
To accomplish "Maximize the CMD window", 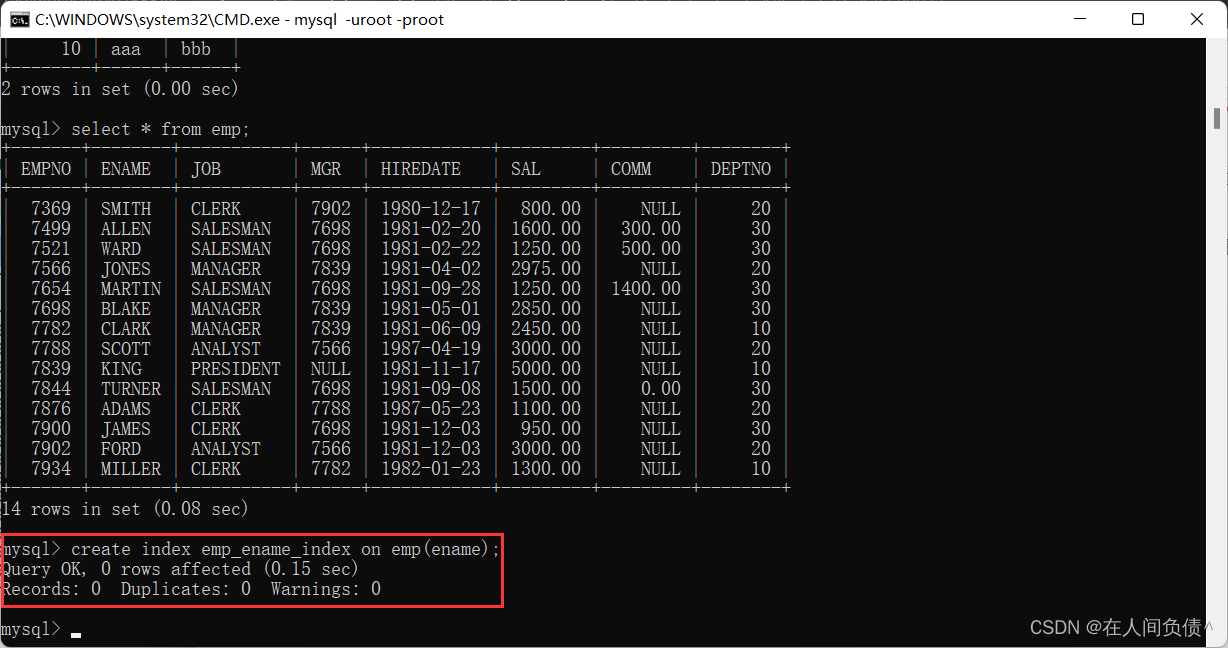I will [x=1138, y=19].
